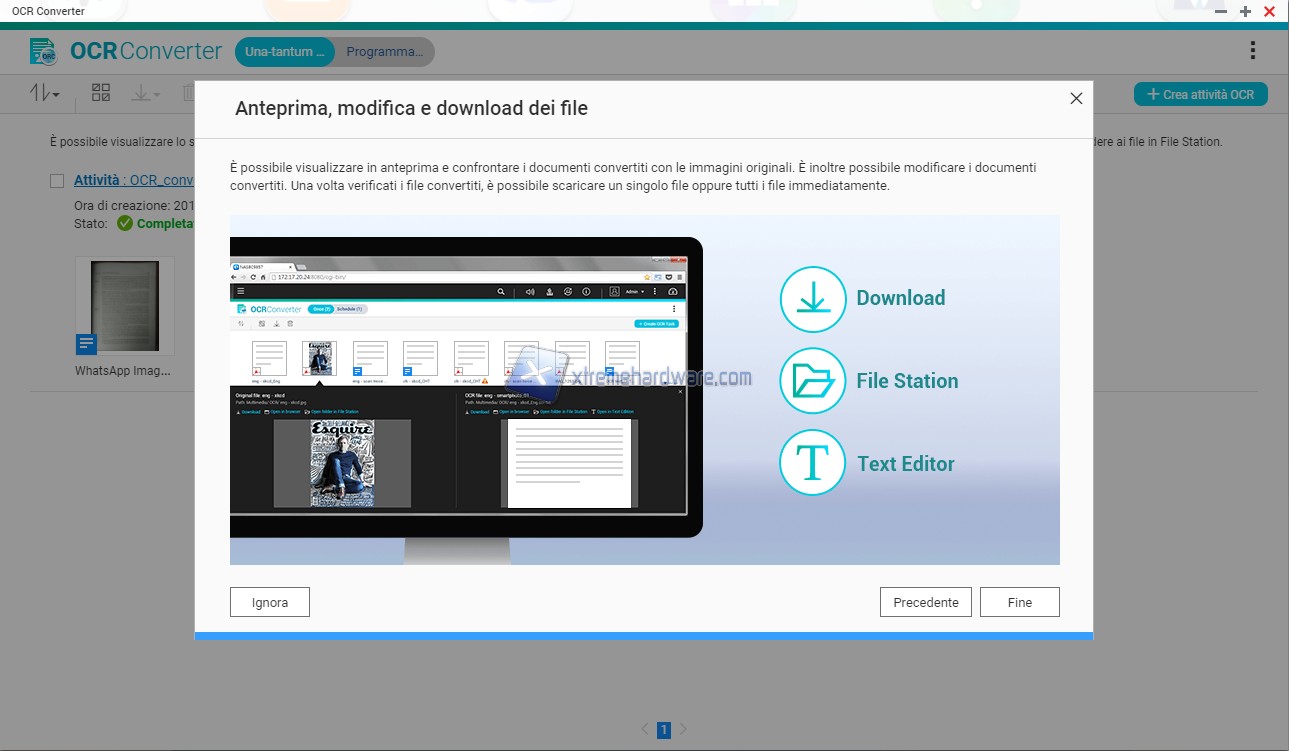Tick the checkbox beside Attività task

pos(58,181)
